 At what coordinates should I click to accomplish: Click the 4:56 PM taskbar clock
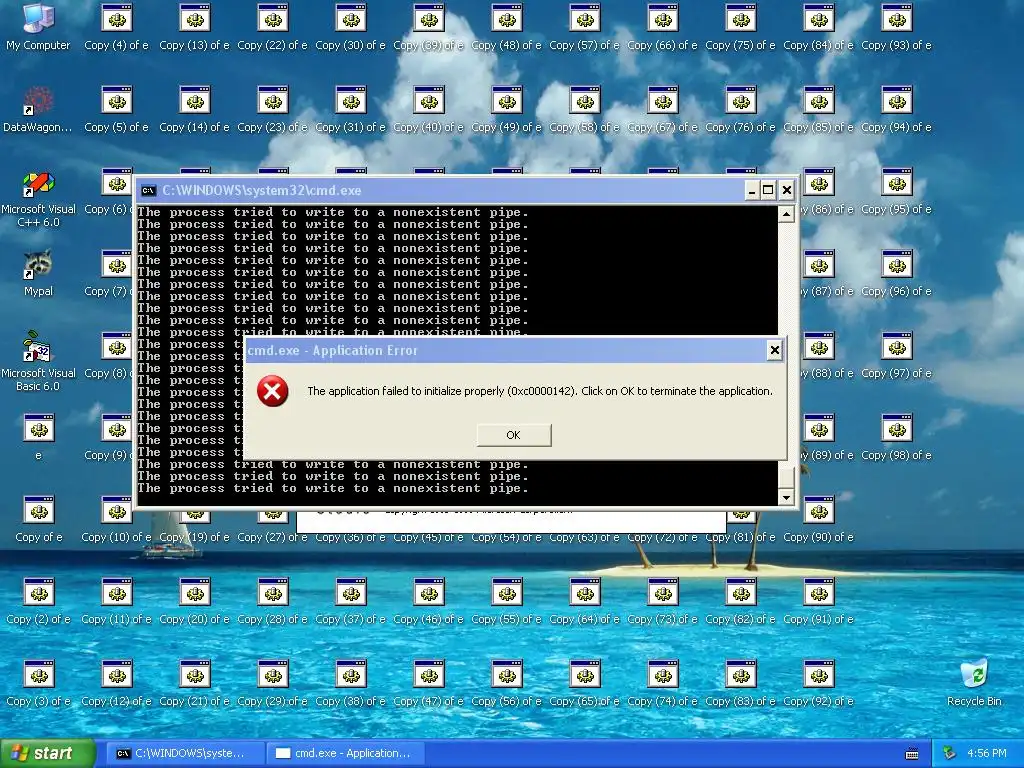(x=987, y=754)
